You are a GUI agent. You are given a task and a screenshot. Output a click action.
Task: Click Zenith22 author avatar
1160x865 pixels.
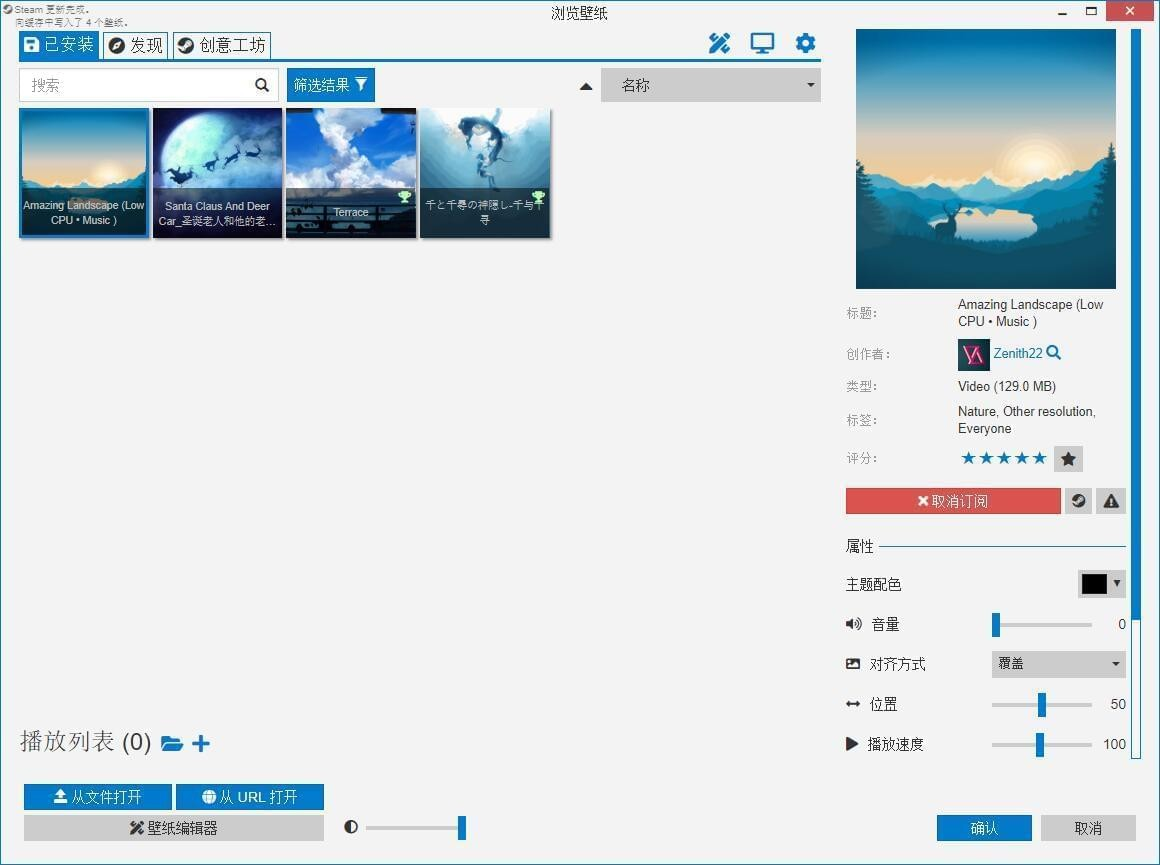973,354
